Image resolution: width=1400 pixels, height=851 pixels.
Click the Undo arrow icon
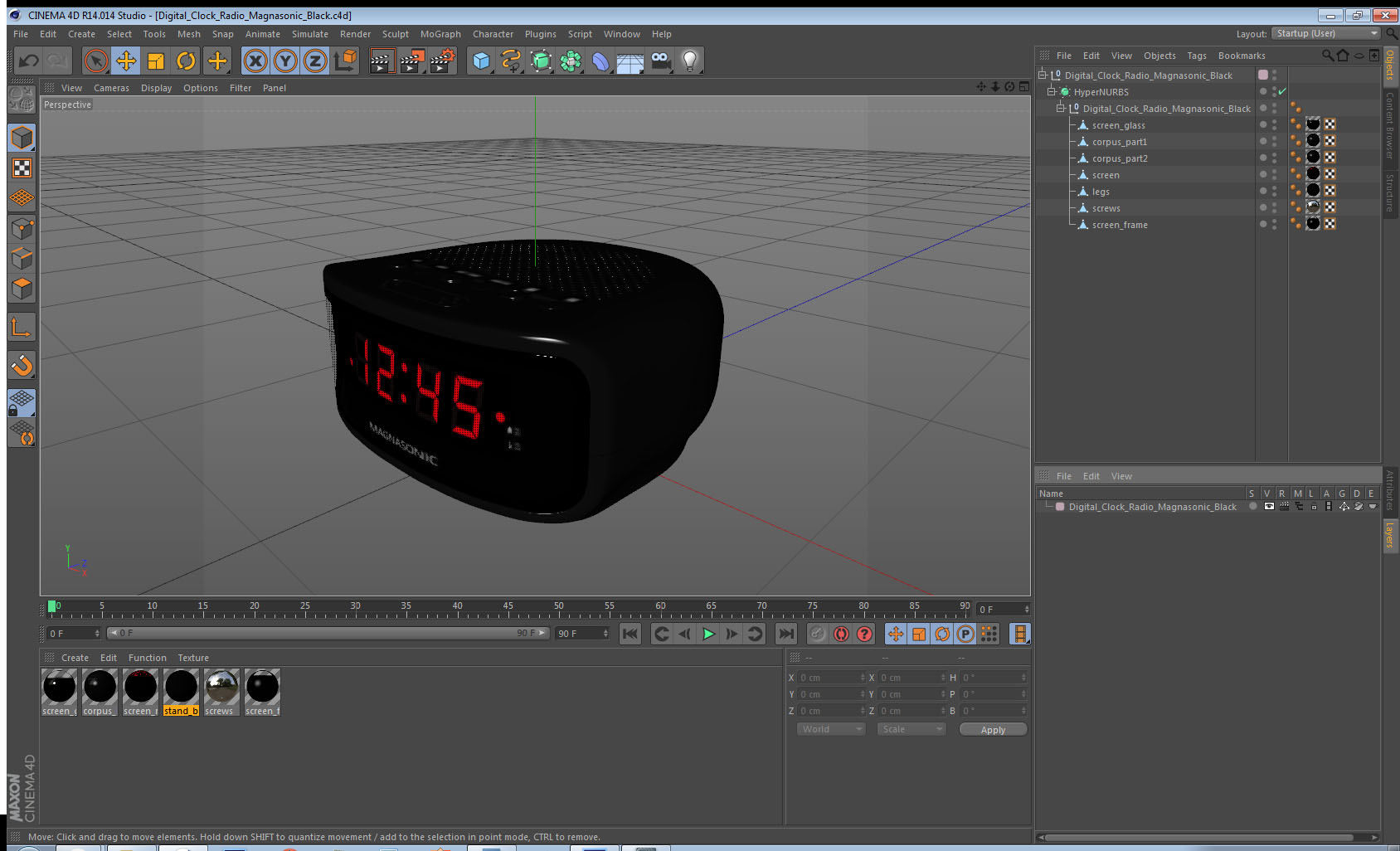tap(29, 61)
